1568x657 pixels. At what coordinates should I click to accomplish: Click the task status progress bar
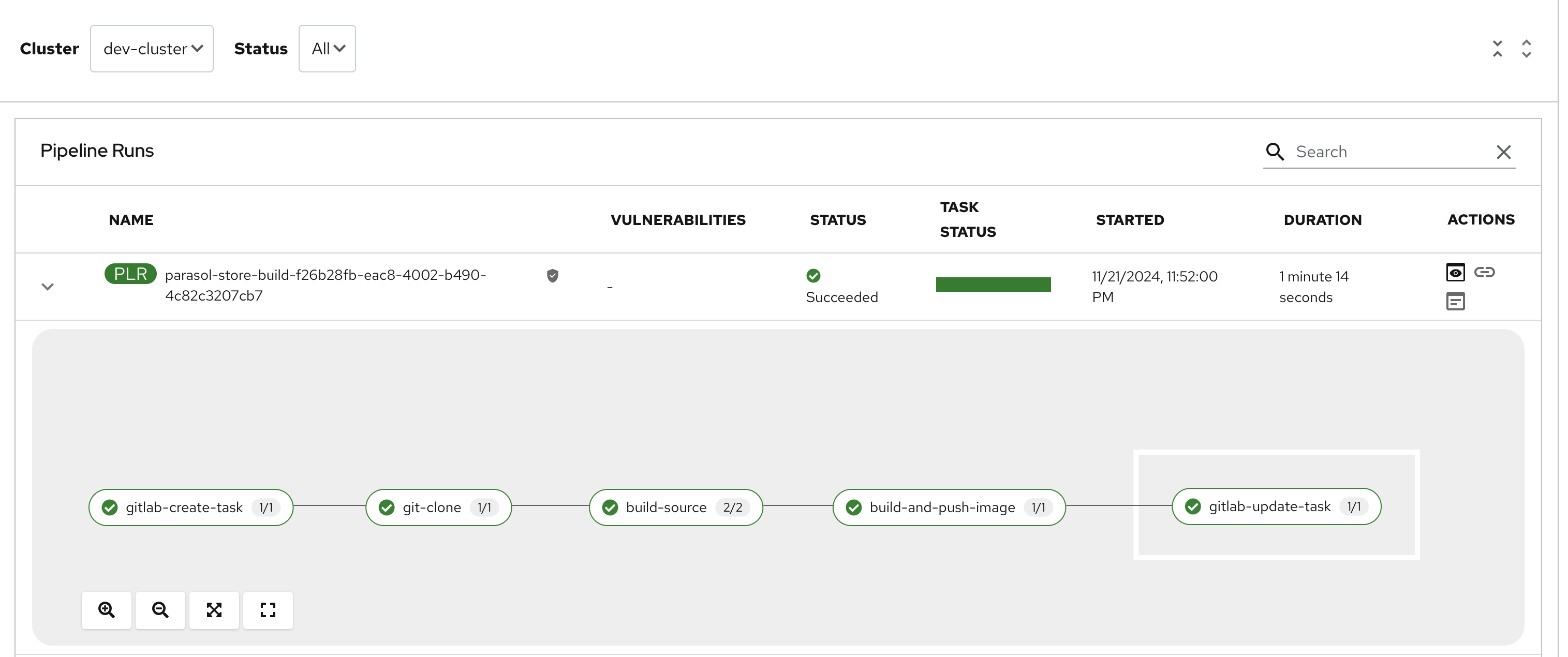(x=992, y=285)
